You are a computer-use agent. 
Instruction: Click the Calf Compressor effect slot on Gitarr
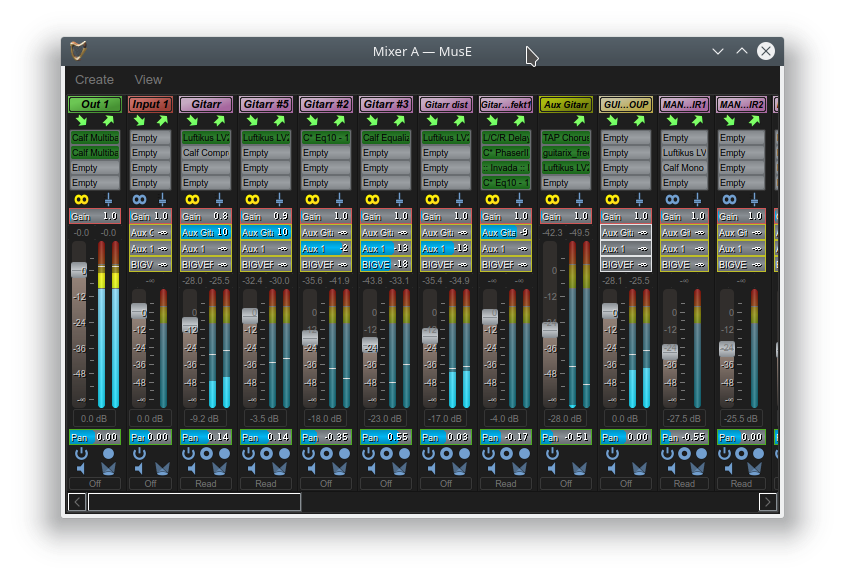[x=206, y=153]
